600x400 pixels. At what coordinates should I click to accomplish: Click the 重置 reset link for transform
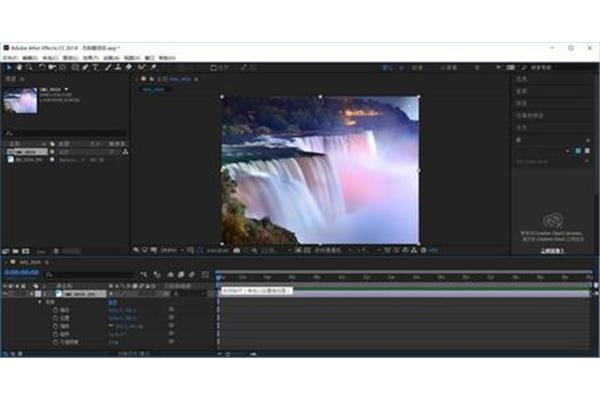click(113, 302)
